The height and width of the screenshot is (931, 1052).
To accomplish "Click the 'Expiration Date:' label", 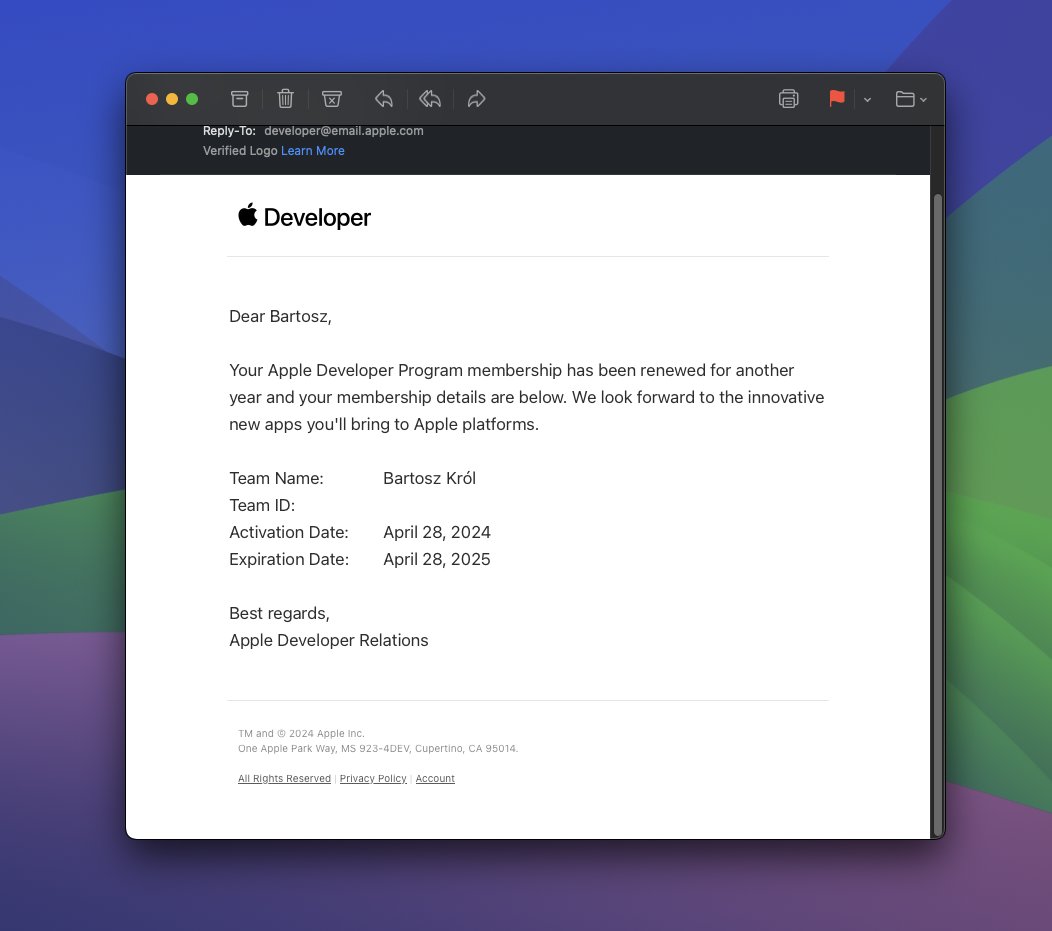I will click(x=289, y=559).
